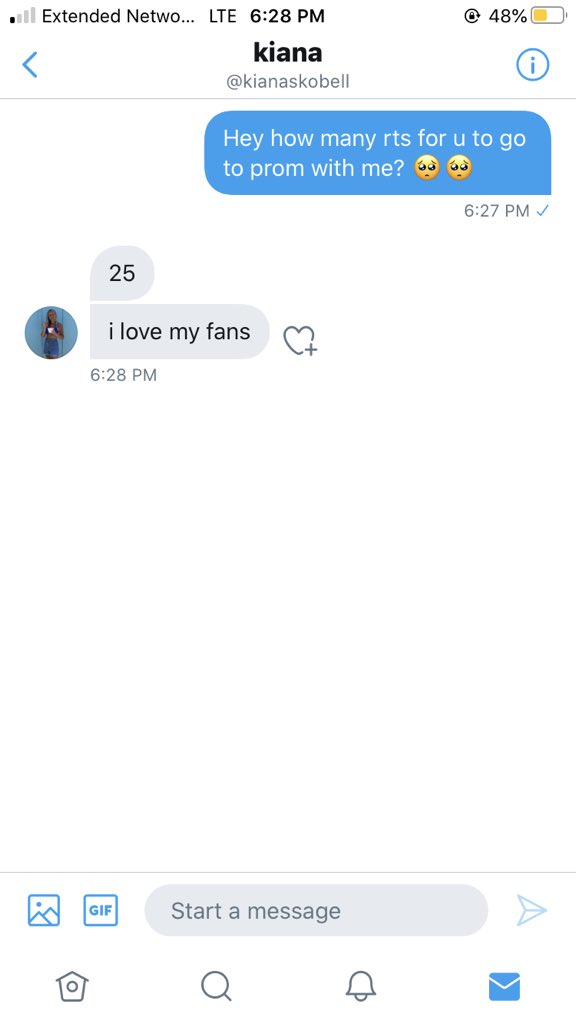
Task: Tap the back arrow to leave conversation
Action: coord(29,65)
